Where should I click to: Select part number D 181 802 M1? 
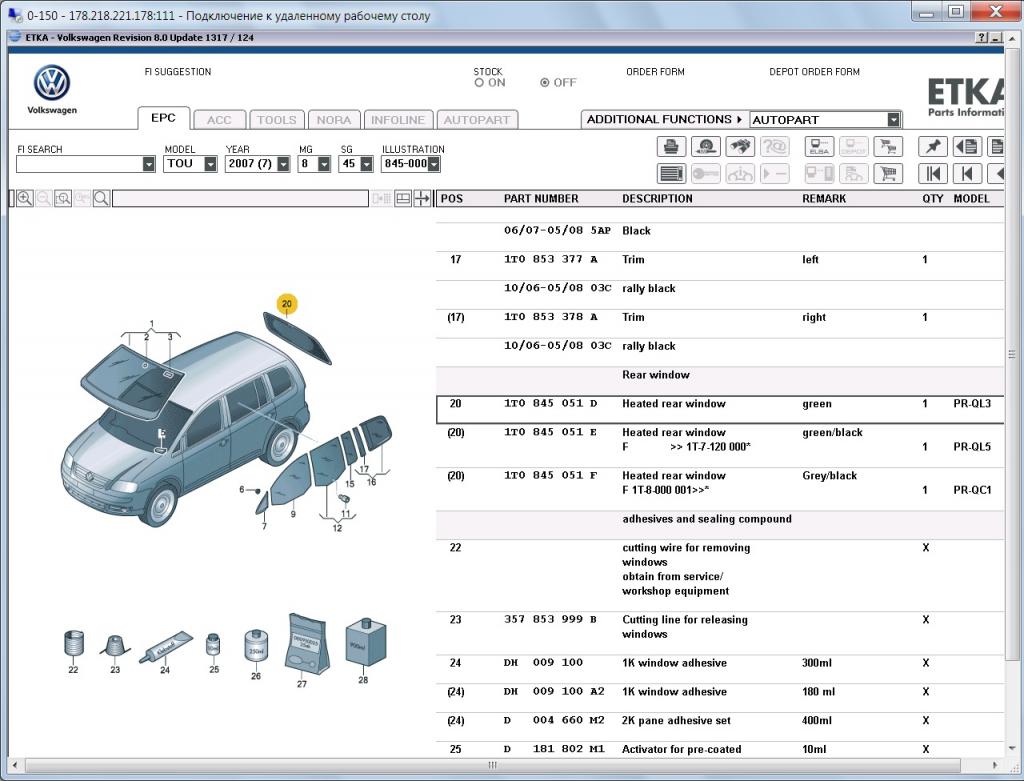tap(554, 749)
